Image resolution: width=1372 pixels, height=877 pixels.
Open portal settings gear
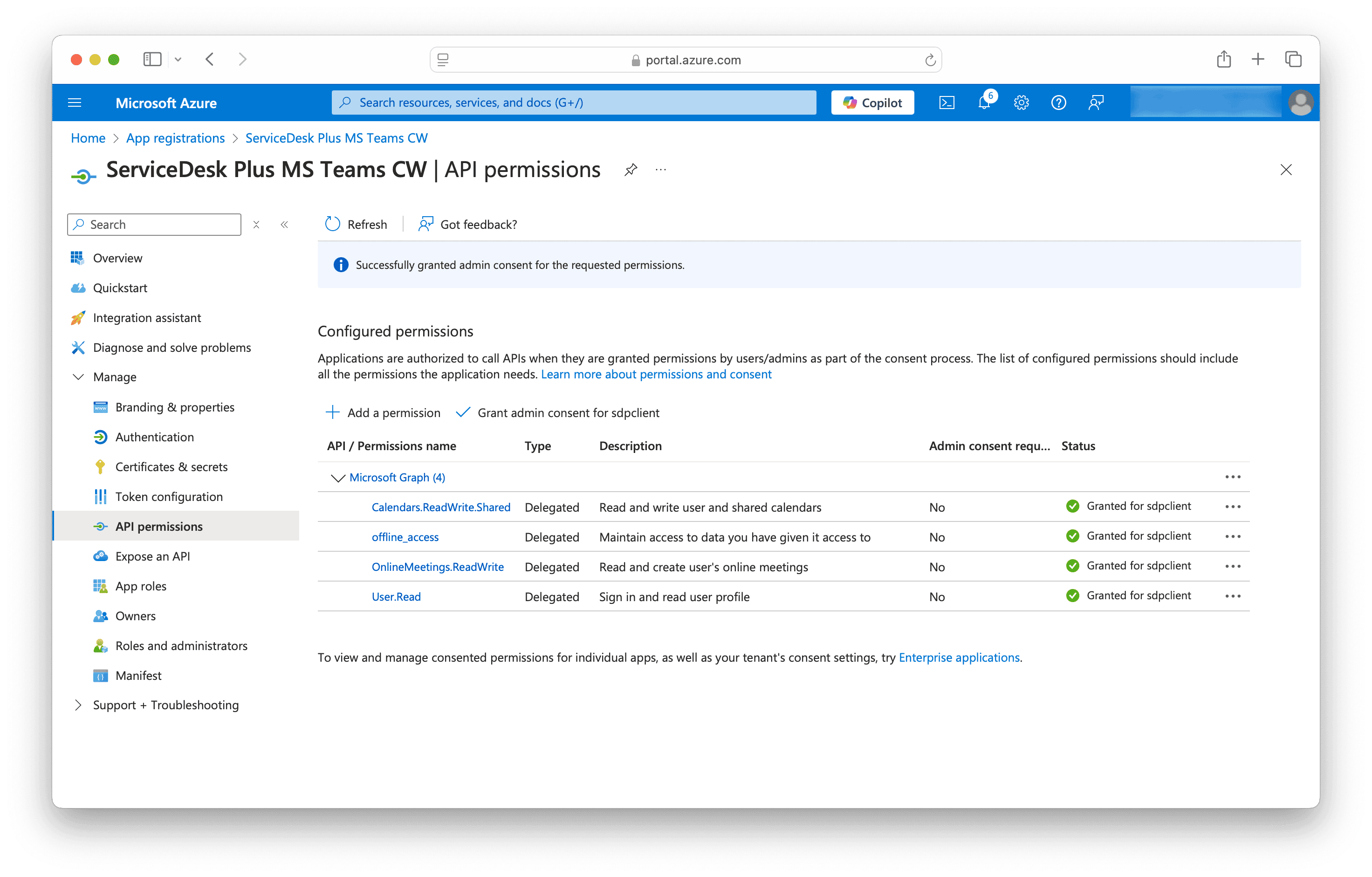pyautogui.click(x=1021, y=103)
